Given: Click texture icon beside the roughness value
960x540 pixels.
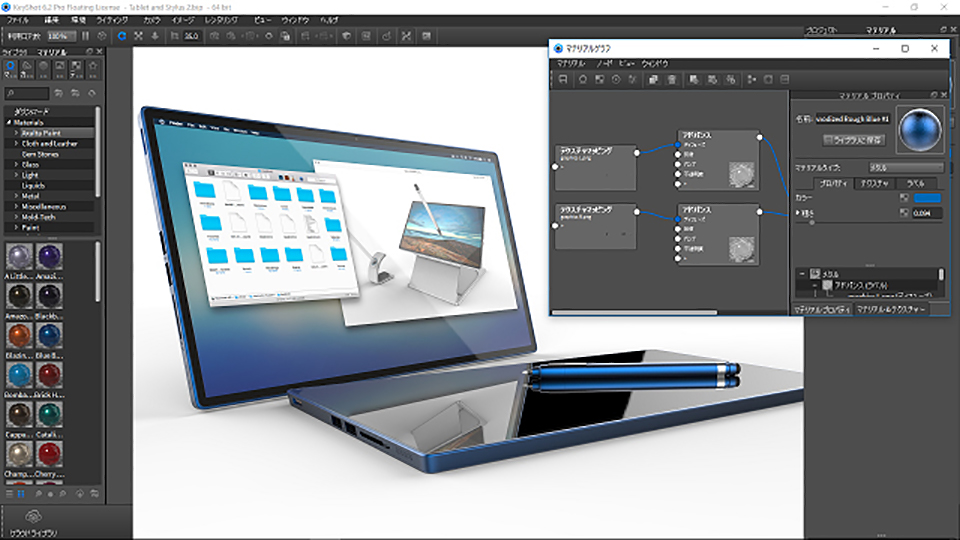Looking at the screenshot, I should [x=904, y=213].
